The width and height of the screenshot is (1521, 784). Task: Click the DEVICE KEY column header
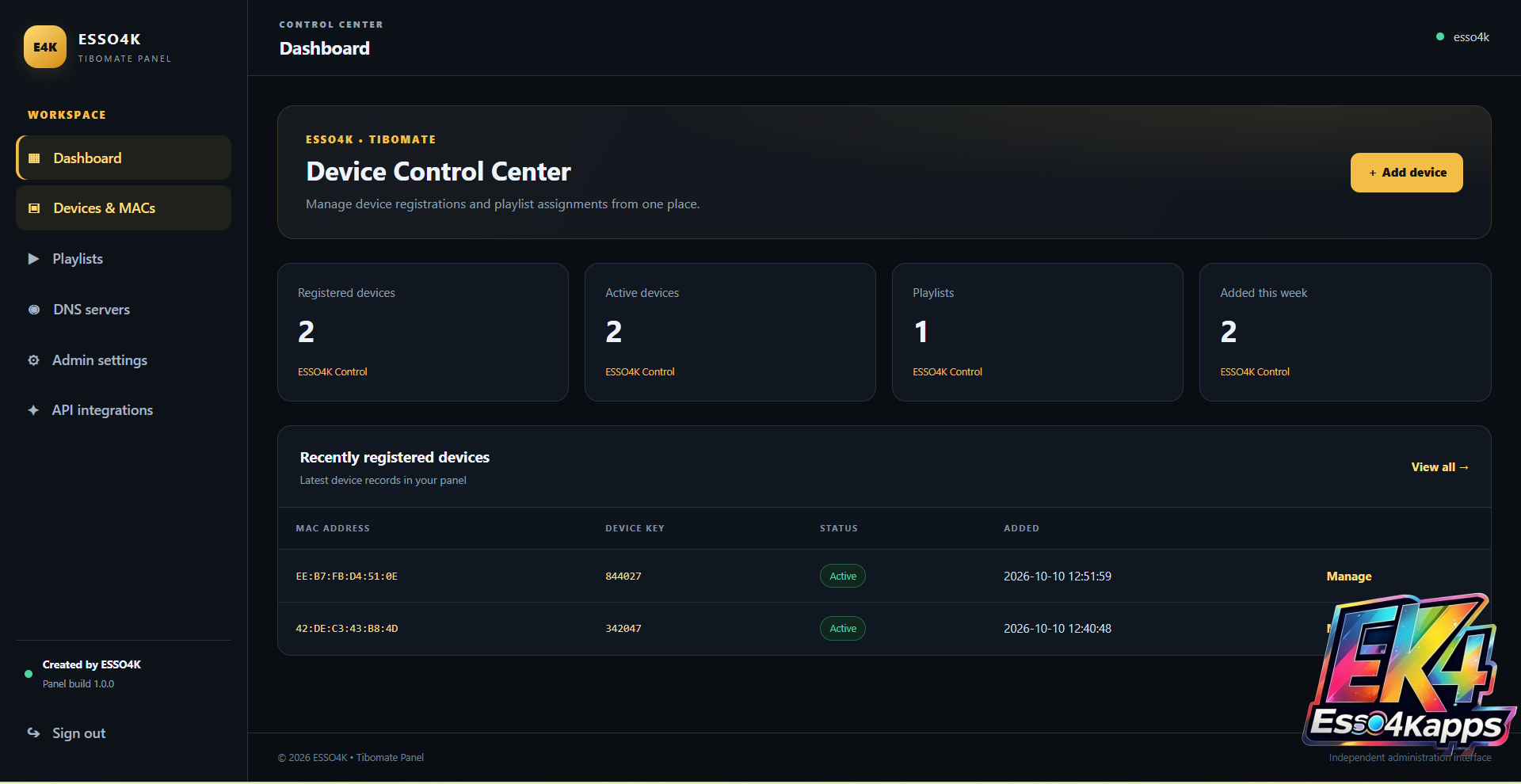pos(635,528)
